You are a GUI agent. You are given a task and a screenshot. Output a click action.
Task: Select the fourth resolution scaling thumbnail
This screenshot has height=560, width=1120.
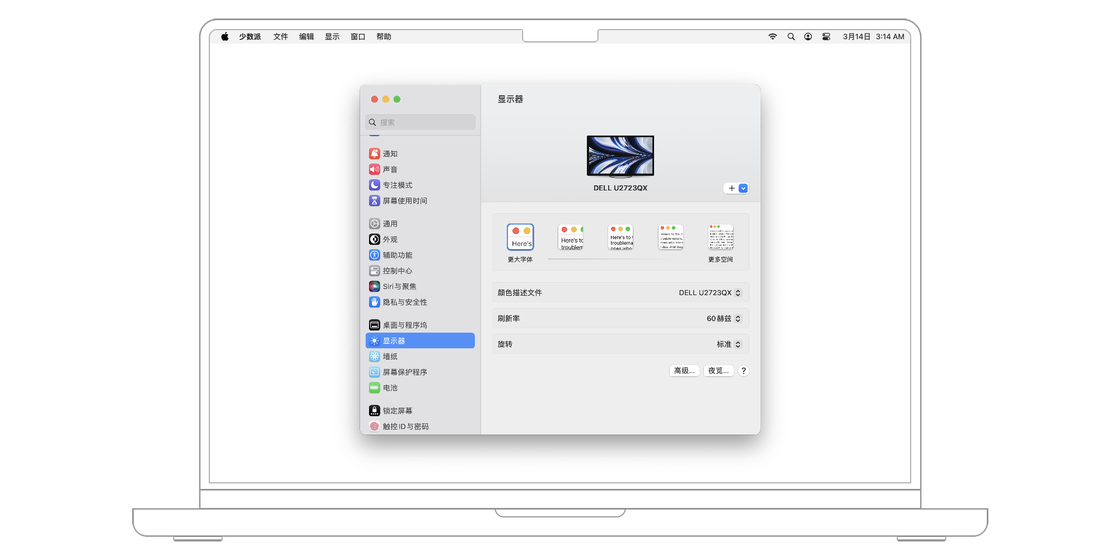coord(671,237)
